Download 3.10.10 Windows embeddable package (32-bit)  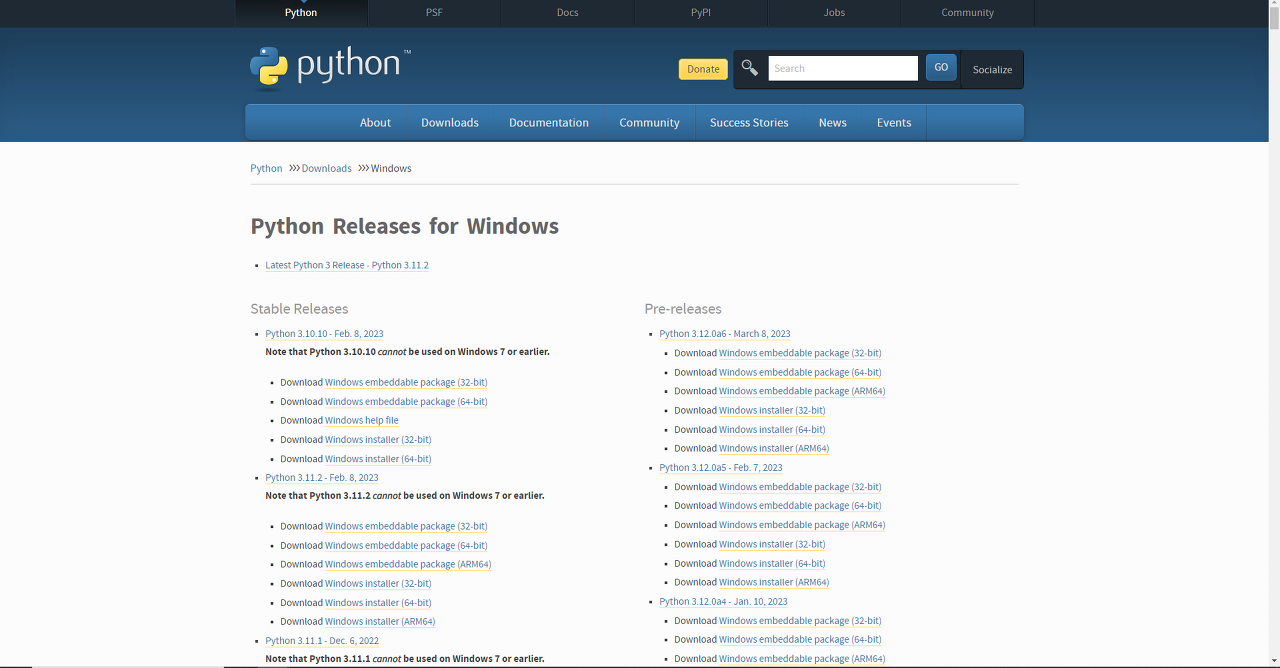406,382
